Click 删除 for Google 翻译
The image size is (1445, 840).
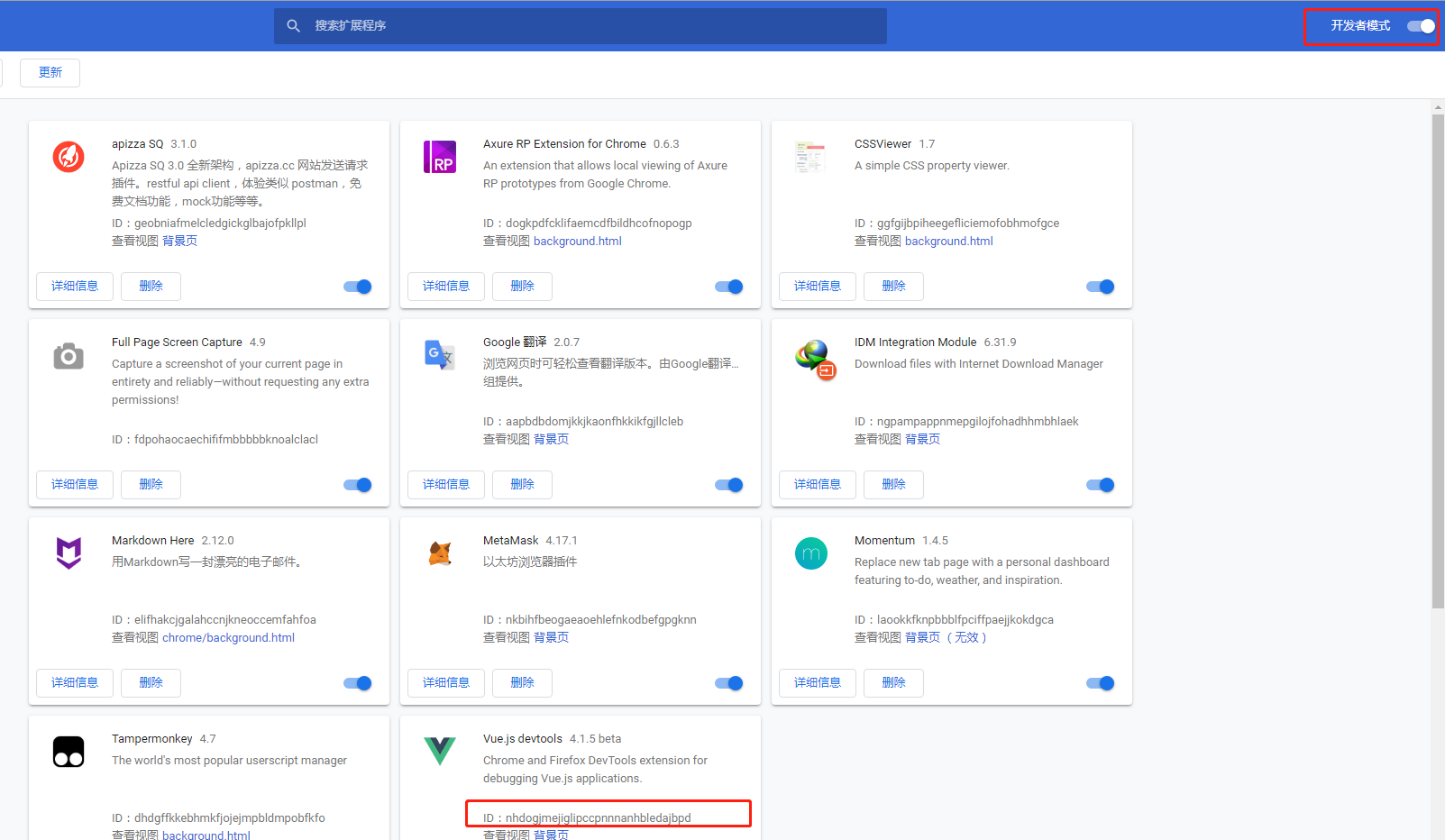523,485
